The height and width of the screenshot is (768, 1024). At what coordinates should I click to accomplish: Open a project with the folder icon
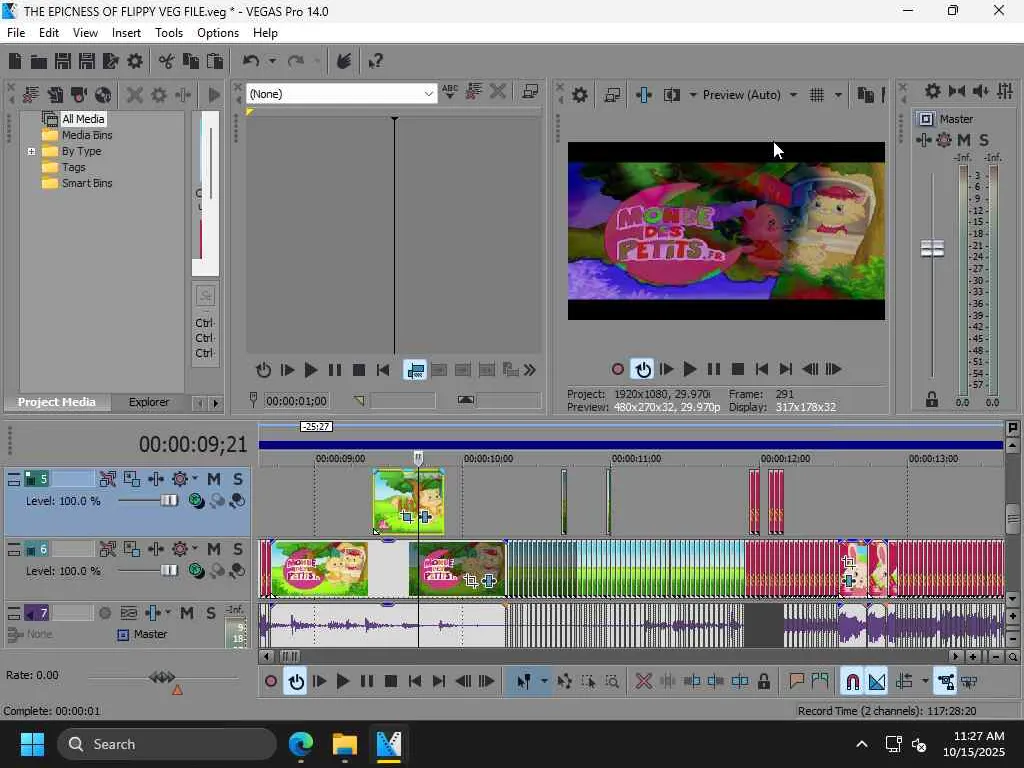39,61
